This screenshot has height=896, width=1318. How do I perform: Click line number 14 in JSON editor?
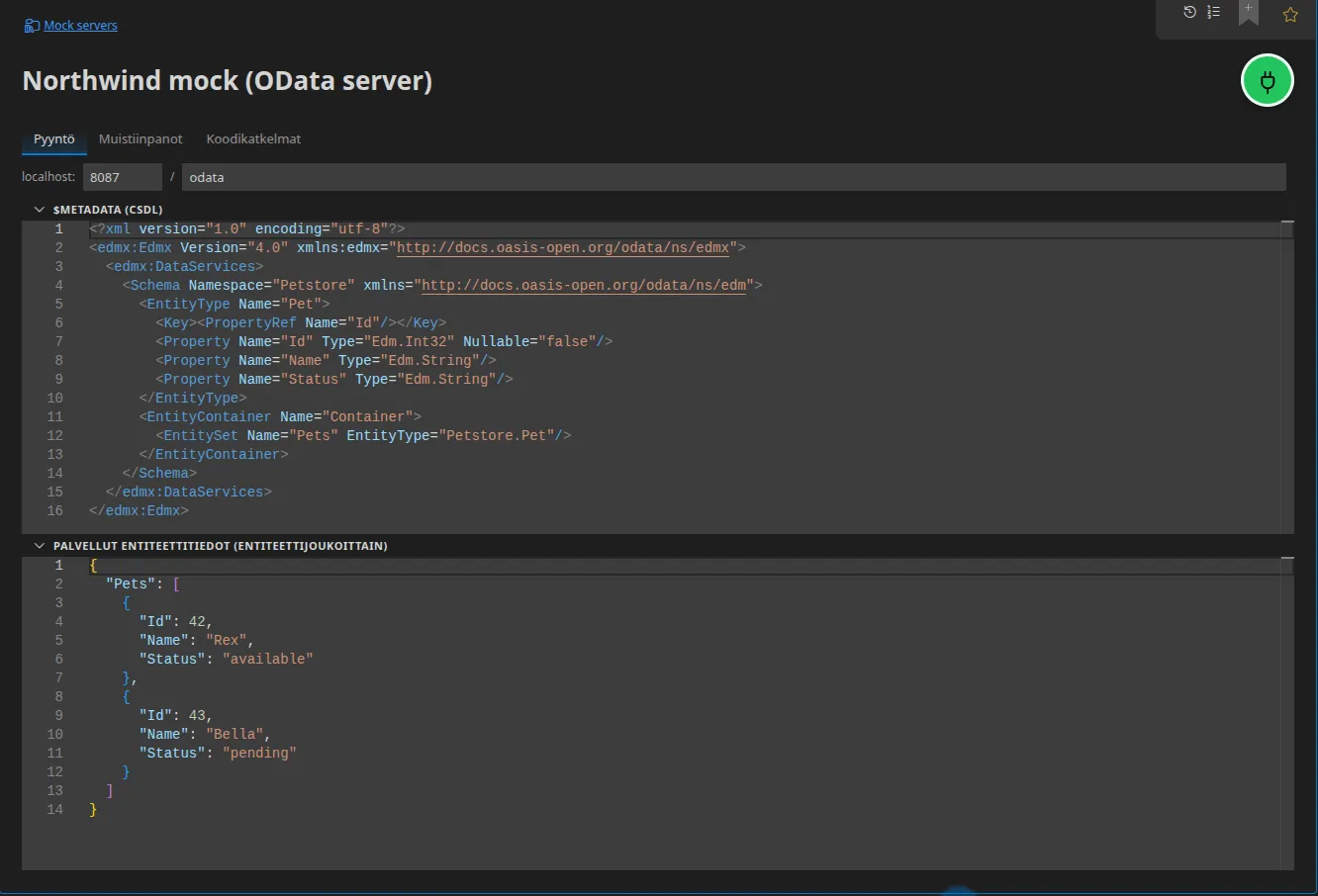click(x=54, y=809)
